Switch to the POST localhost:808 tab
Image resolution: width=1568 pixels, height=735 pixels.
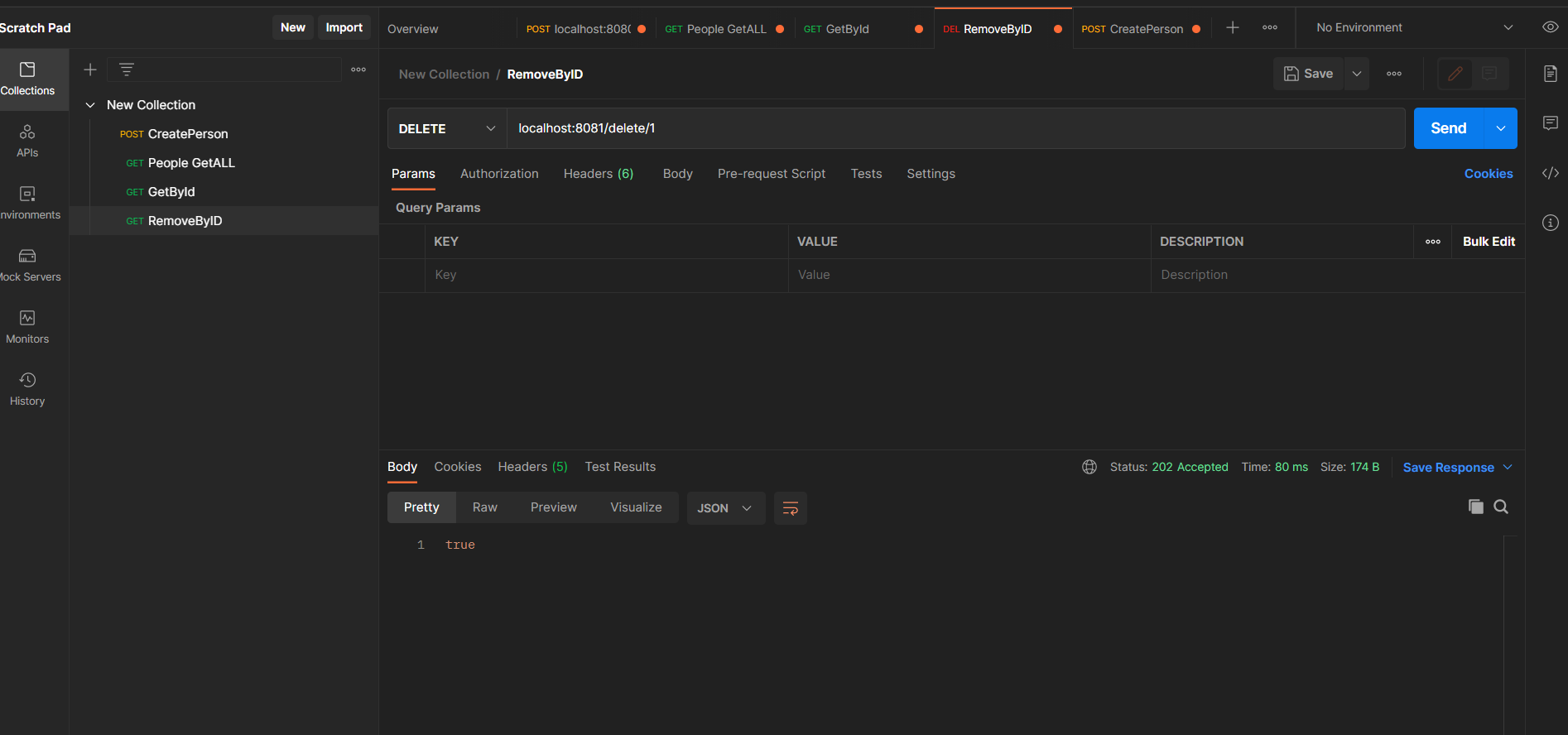coord(586,29)
